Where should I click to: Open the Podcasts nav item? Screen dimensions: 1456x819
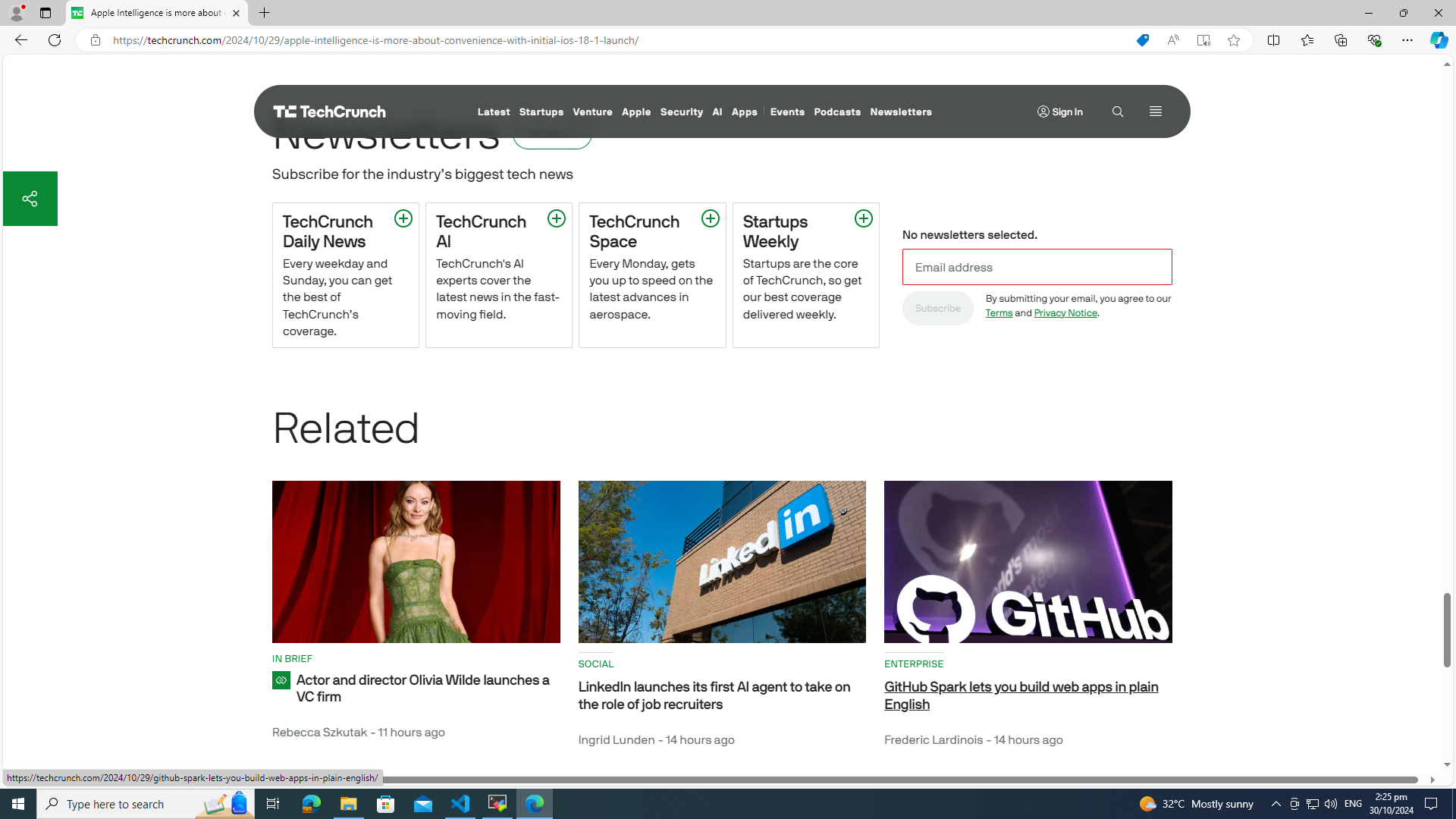click(837, 111)
